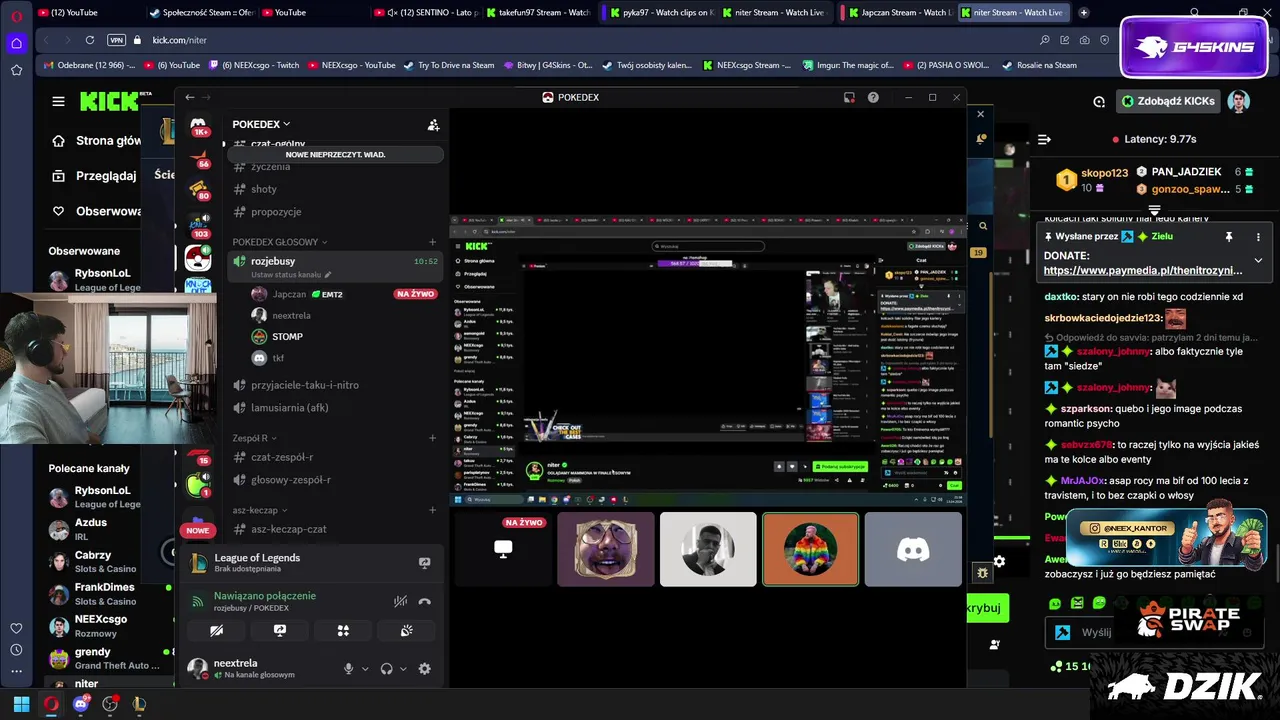1280x720 pixels.
Task: Open Discord direct messages home icon
Action: click(198, 125)
